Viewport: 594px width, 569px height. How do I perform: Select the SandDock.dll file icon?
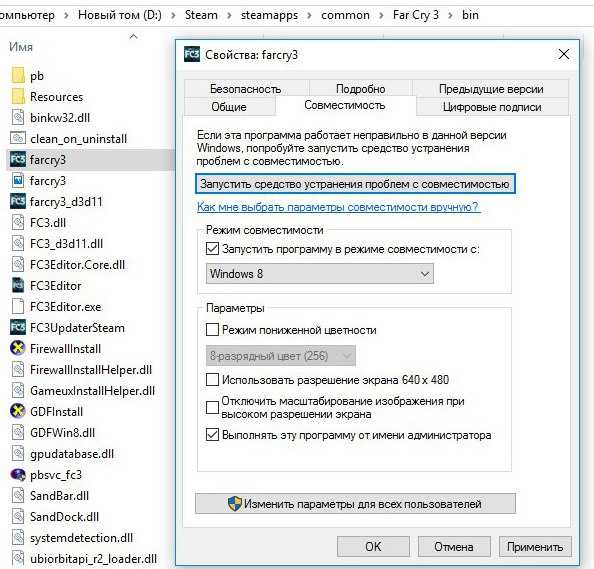click(18, 516)
